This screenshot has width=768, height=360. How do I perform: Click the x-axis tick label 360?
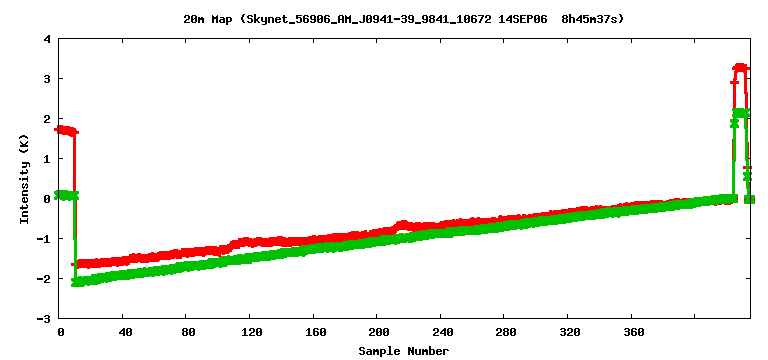coord(631,332)
